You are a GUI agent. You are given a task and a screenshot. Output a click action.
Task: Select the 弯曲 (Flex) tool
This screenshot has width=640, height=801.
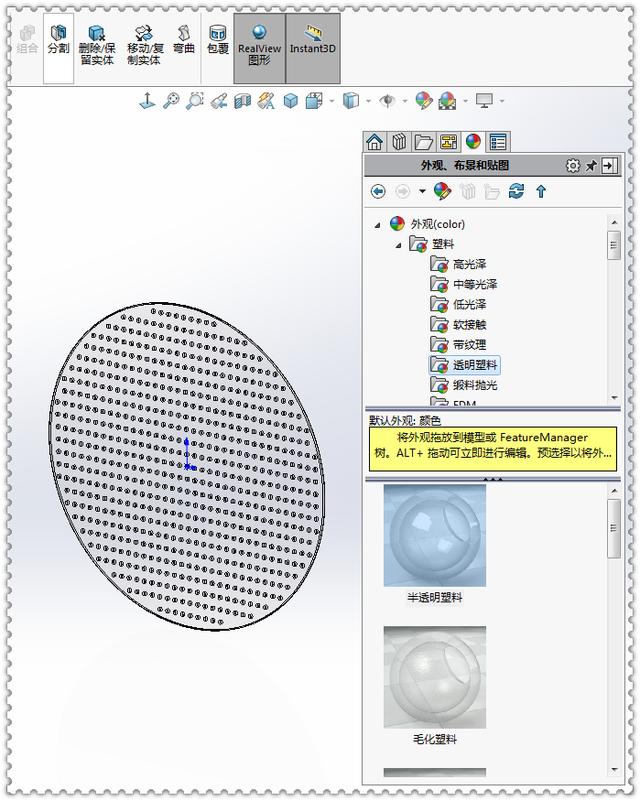click(x=184, y=41)
